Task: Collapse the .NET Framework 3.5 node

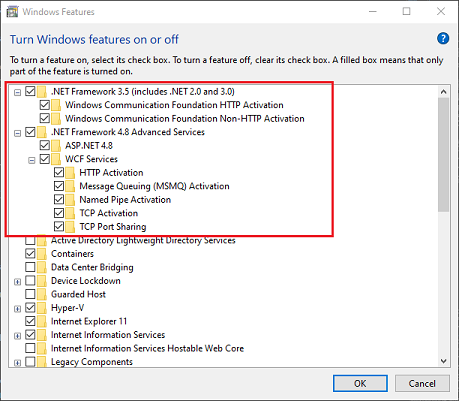Action: pos(17,92)
